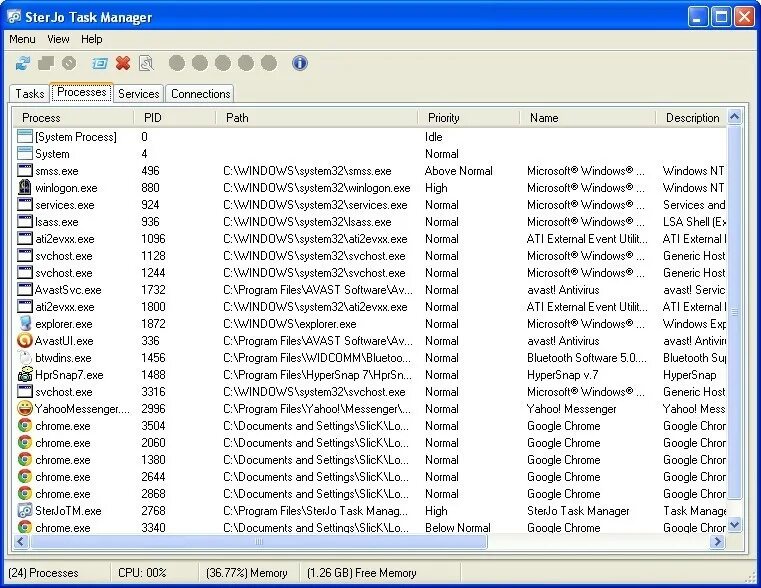Click the Chrome icon for PID 2644
The height and width of the screenshot is (588, 761).
[x=25, y=476]
